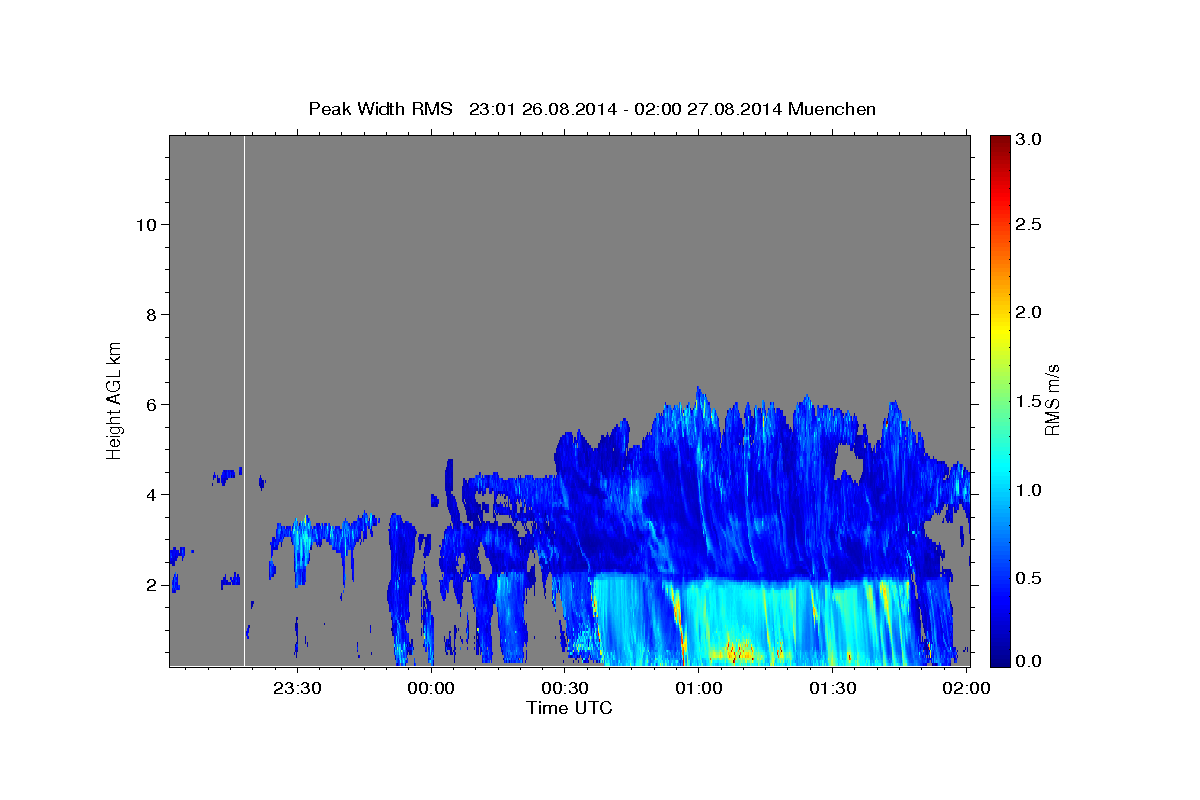This screenshot has height=800, width=1200.
Task: Click the colorbar value '1.5'
Action: tap(1029, 401)
